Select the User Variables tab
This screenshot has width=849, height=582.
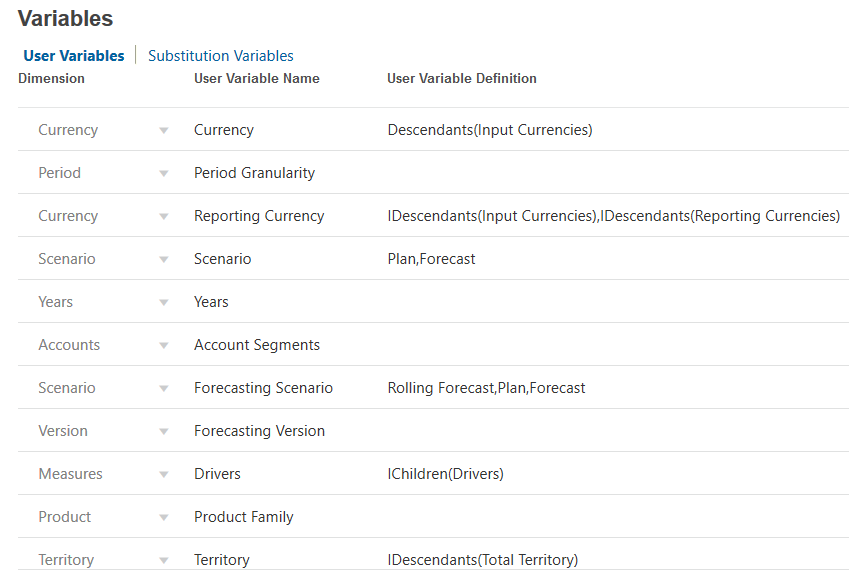73,55
